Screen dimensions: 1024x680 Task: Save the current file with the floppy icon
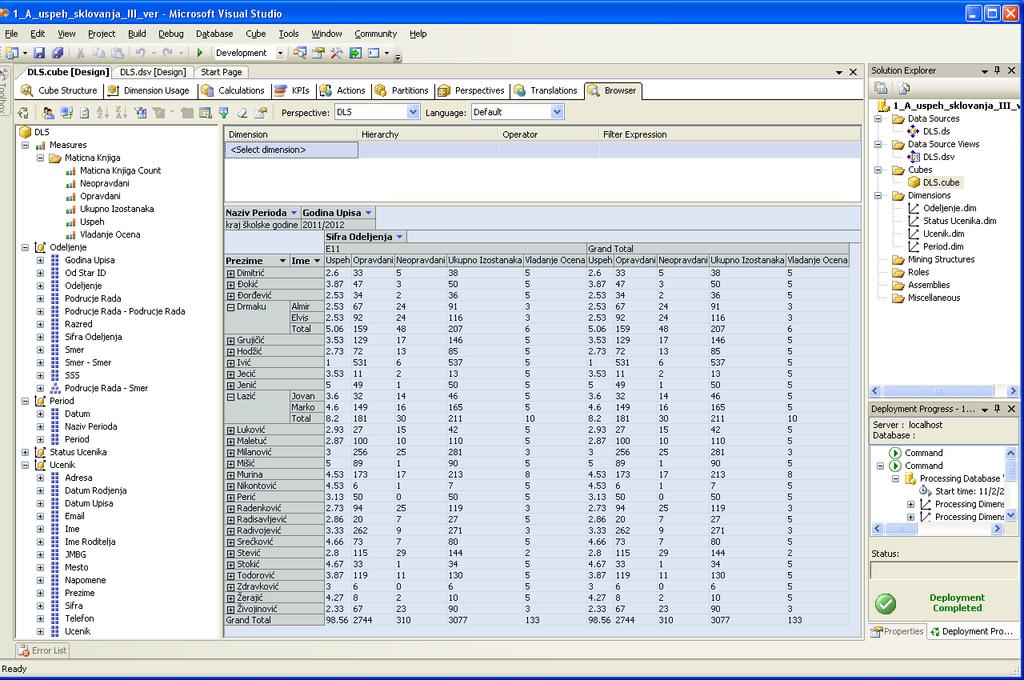pos(39,53)
